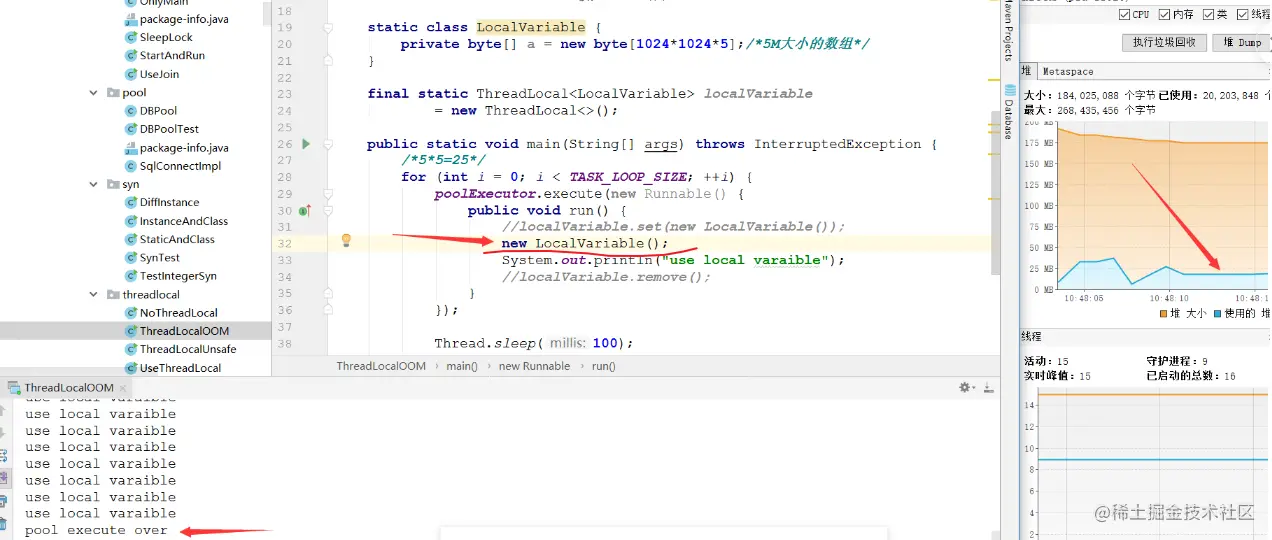Click the SqlConnectImpl class icon
The image size is (1272, 540).
(131, 167)
